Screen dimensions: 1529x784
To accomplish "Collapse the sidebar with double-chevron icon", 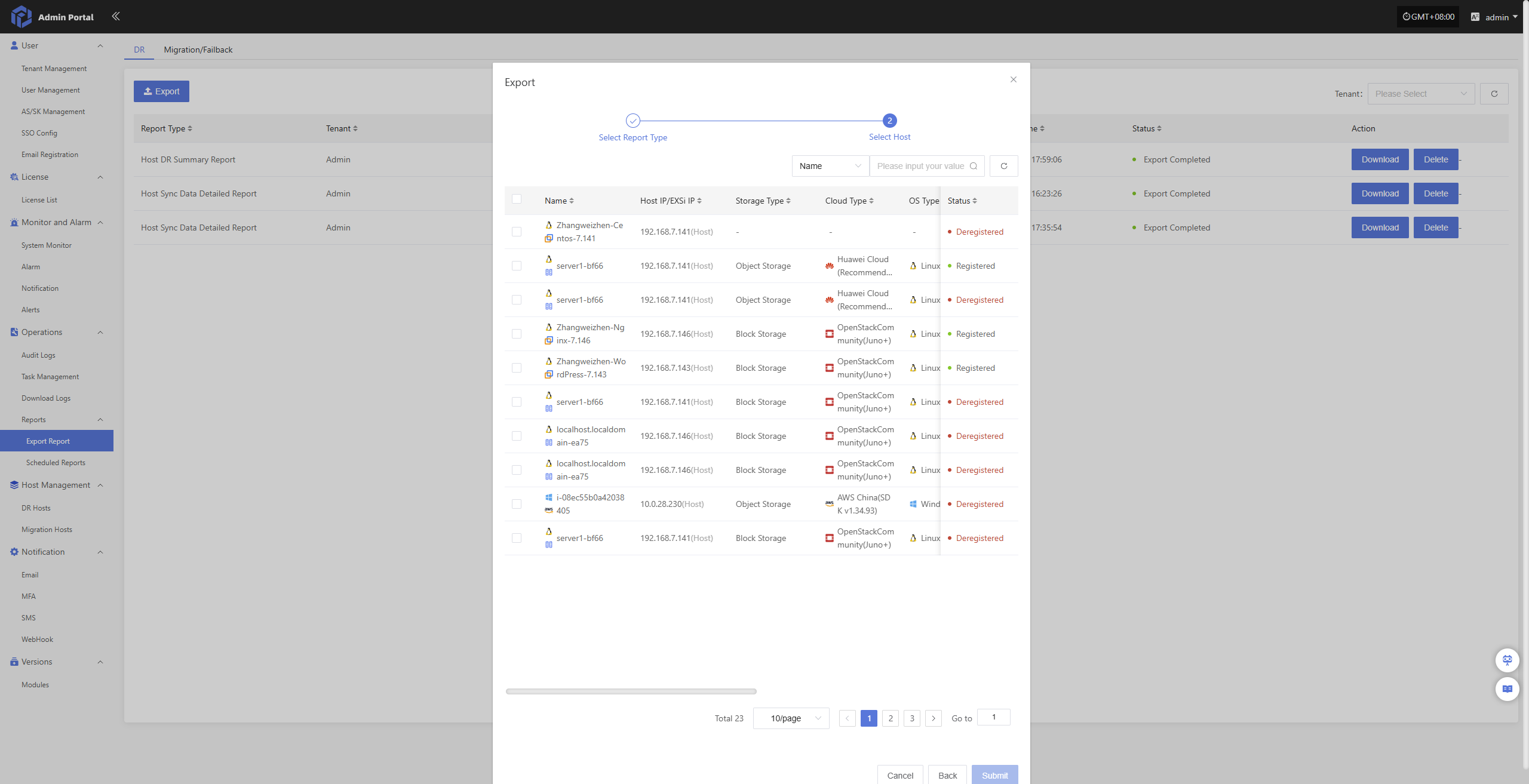I will pyautogui.click(x=116, y=16).
